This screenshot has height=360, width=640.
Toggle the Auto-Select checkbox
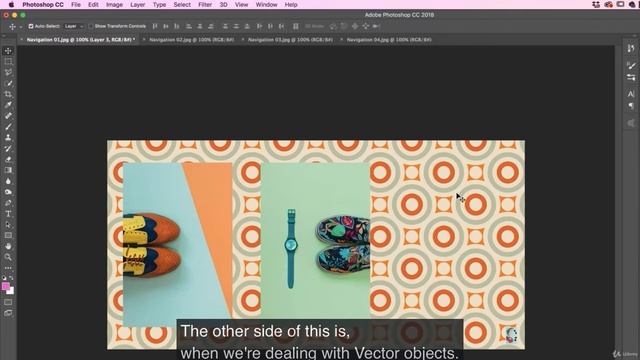[x=31, y=26]
